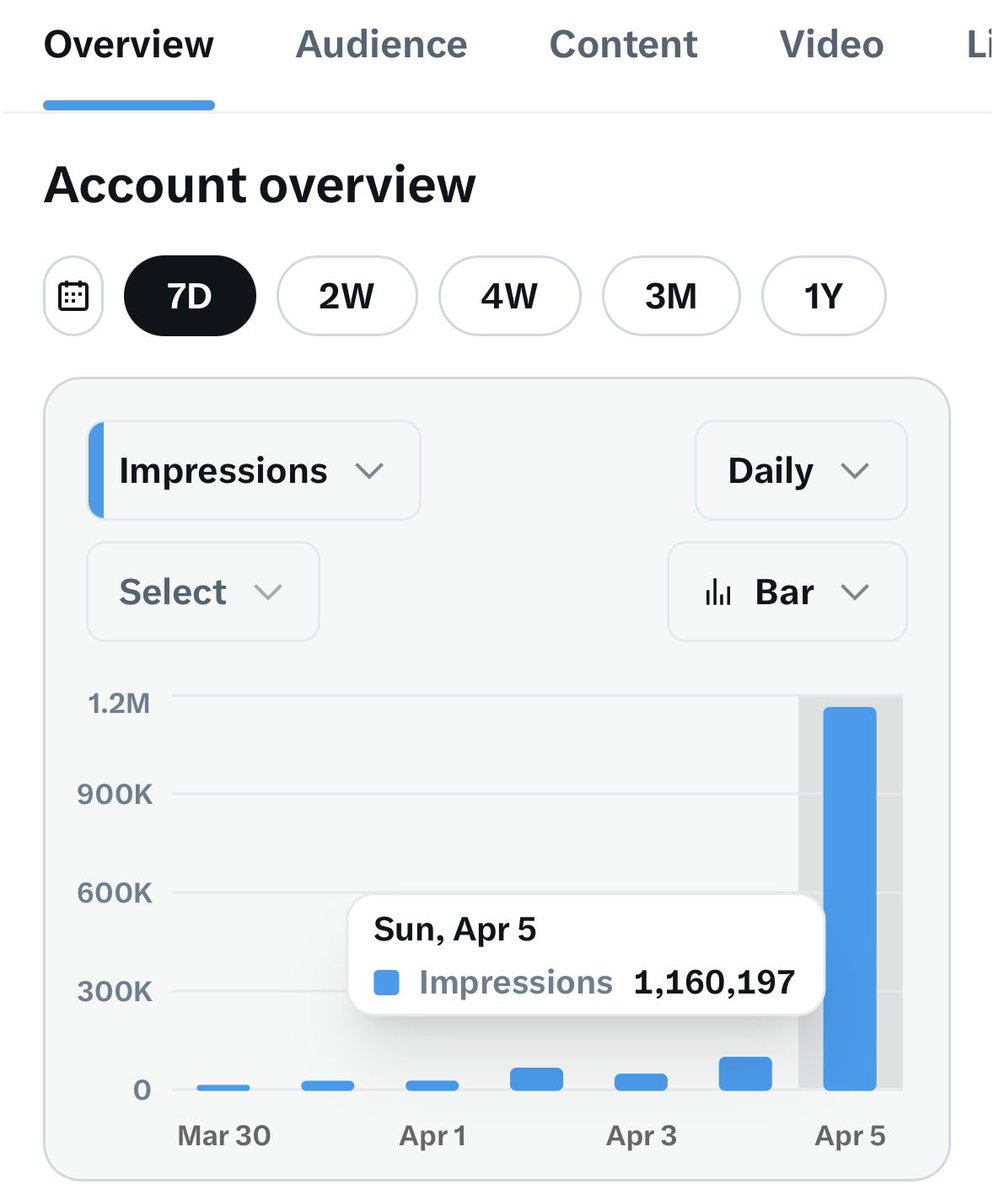Click the bar chart icon beside Bar
The width and height of the screenshot is (994, 1200).
tap(718, 592)
